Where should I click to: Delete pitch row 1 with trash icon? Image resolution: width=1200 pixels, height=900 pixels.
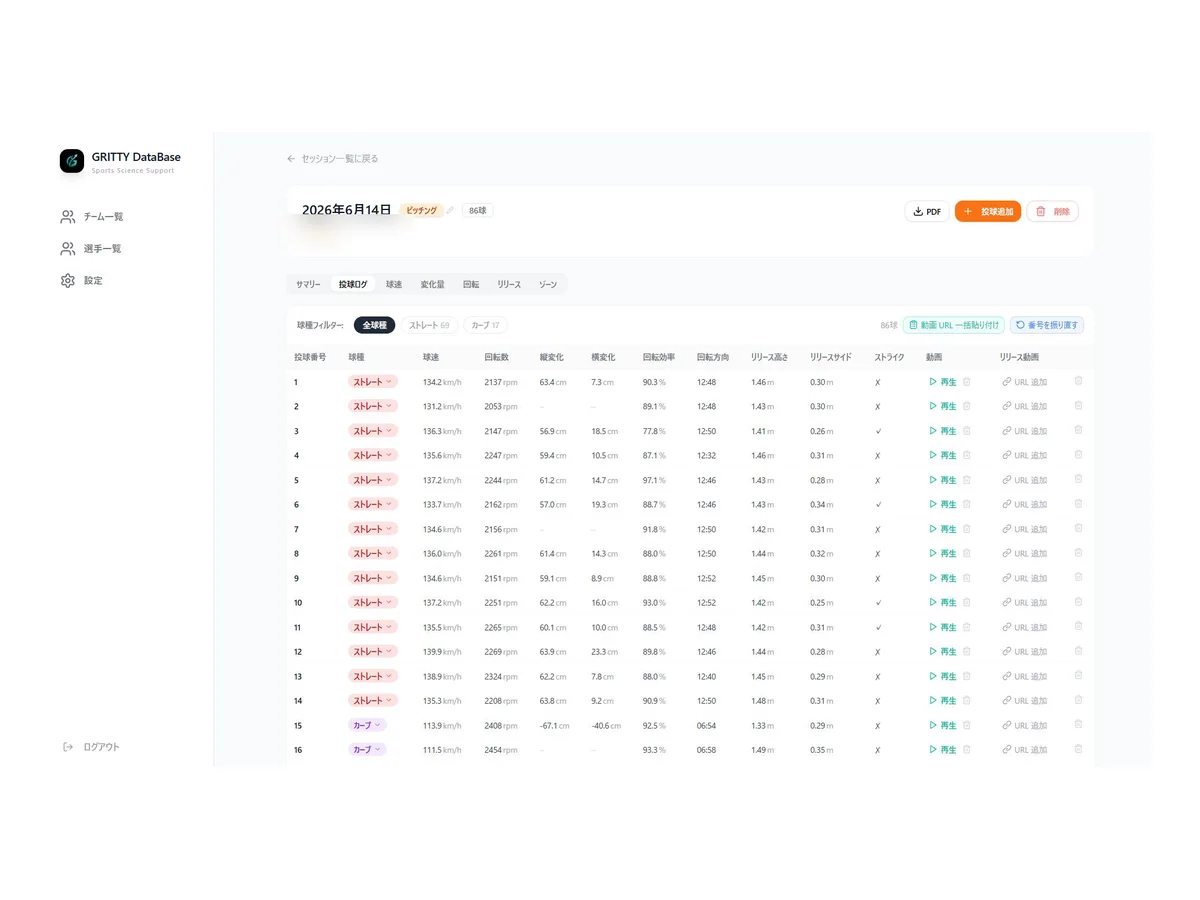[1078, 381]
